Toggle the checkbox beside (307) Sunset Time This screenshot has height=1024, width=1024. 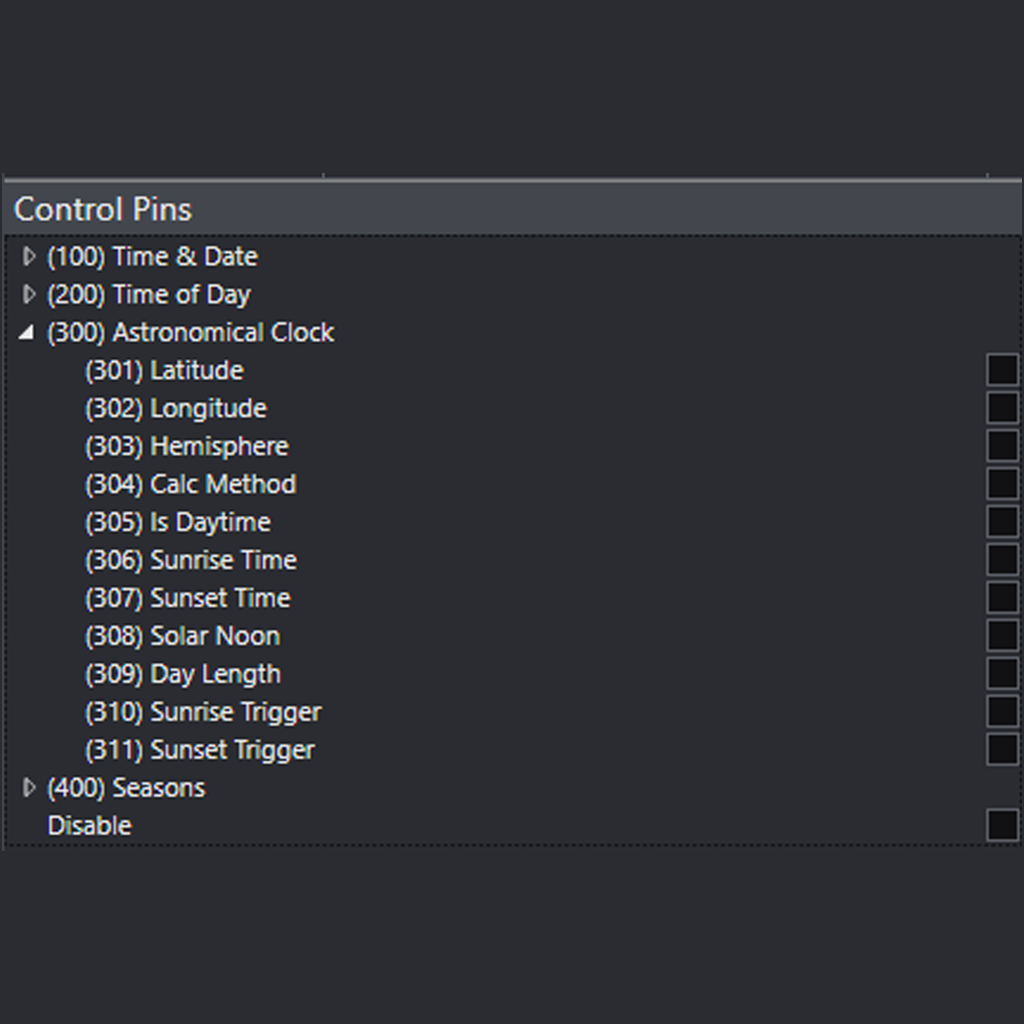click(x=1001, y=597)
